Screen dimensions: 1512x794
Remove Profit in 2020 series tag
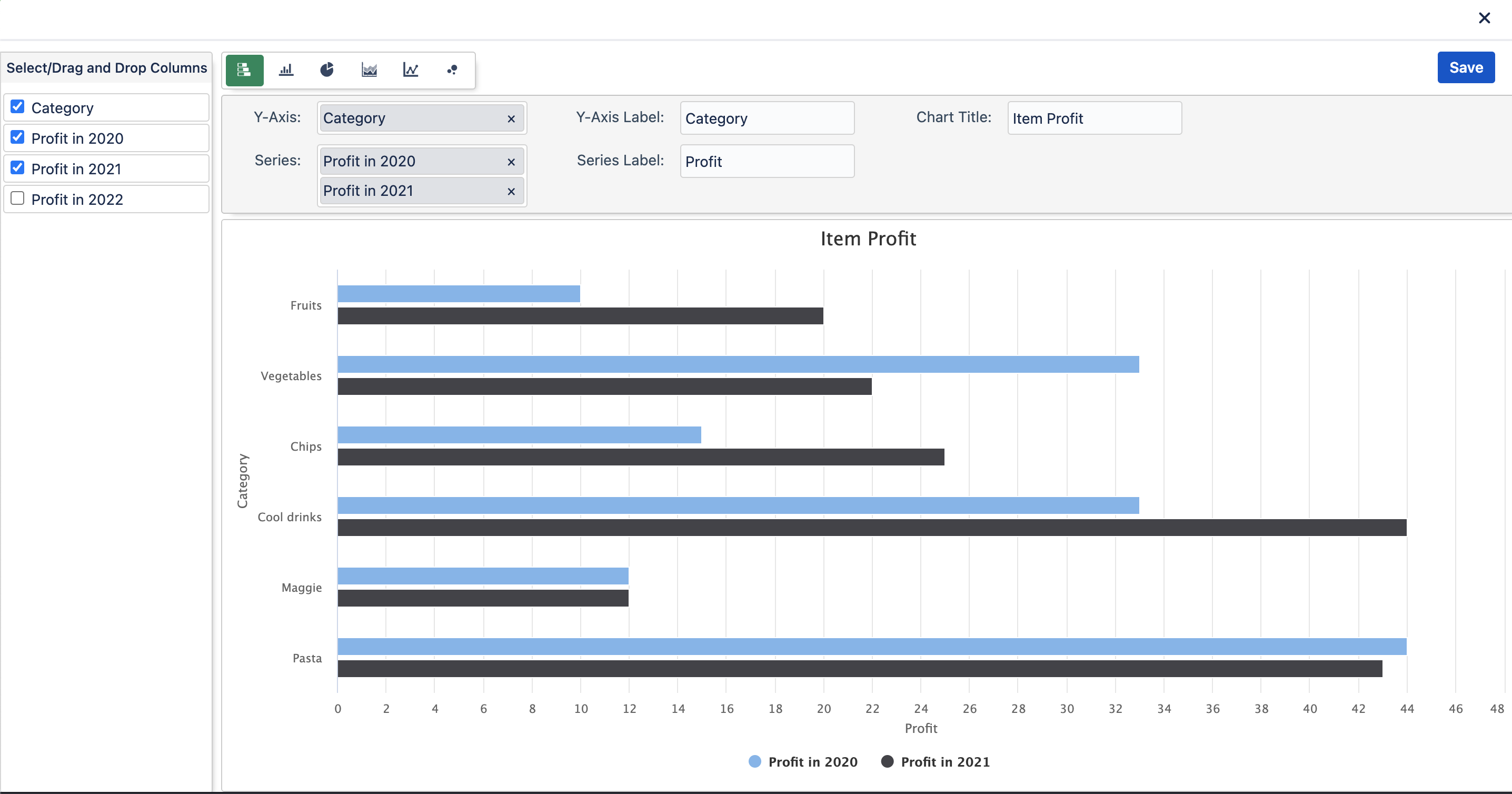click(511, 162)
